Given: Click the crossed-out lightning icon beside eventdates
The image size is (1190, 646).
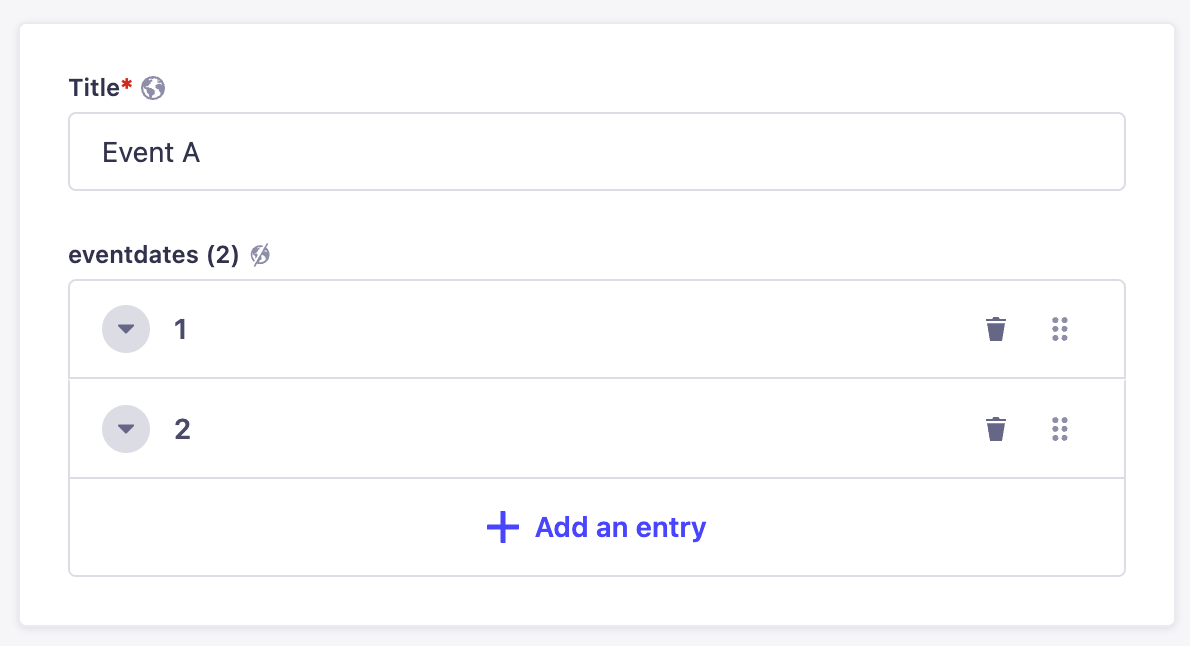Looking at the screenshot, I should coord(260,255).
